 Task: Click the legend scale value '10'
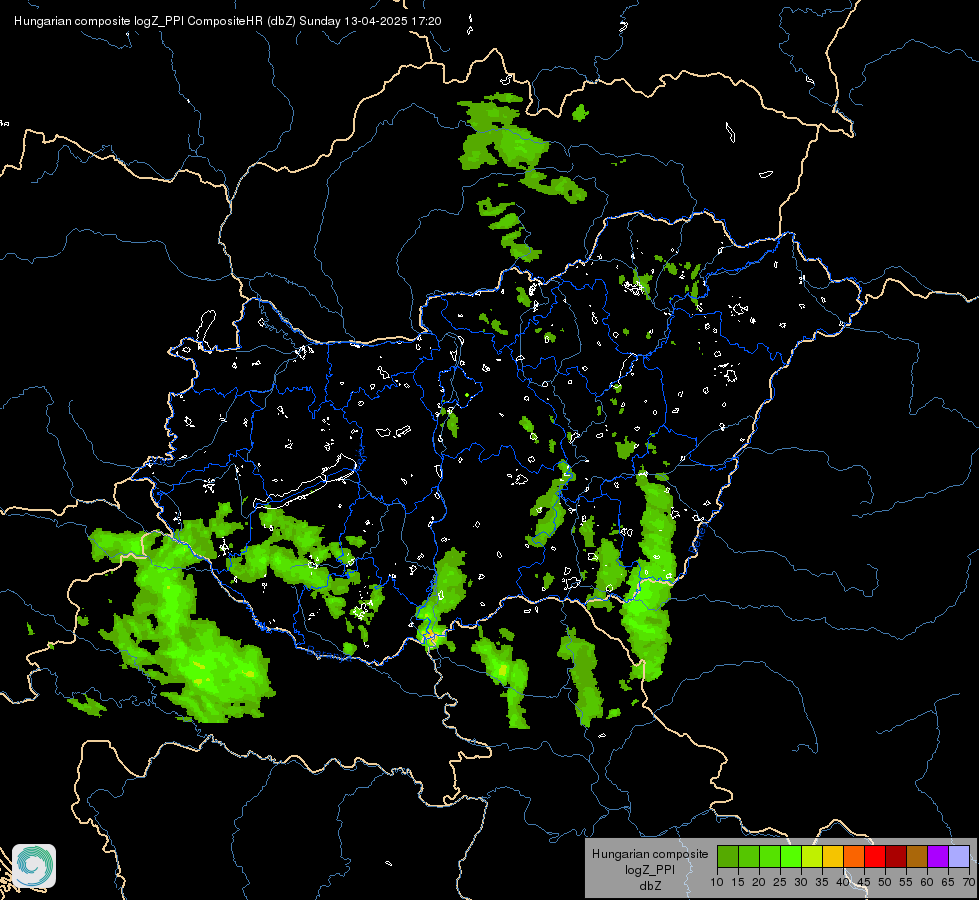pos(717,882)
